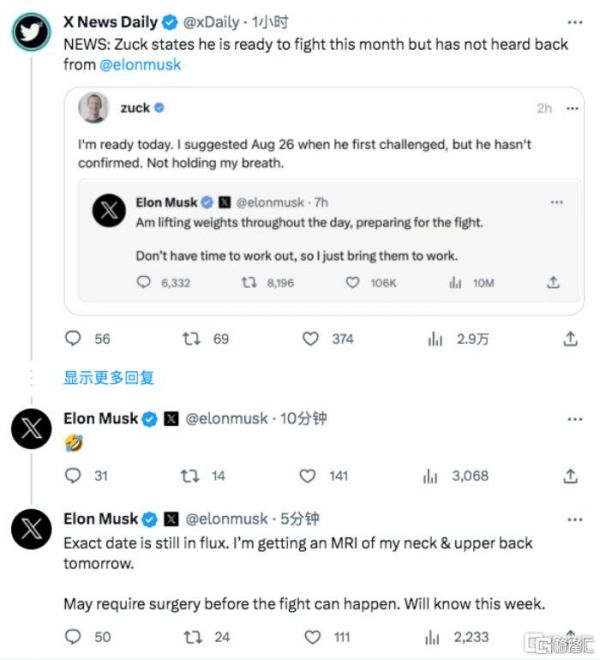The image size is (600, 660).
Task: View analytics of the X News Daily tweet
Action: pos(435,339)
